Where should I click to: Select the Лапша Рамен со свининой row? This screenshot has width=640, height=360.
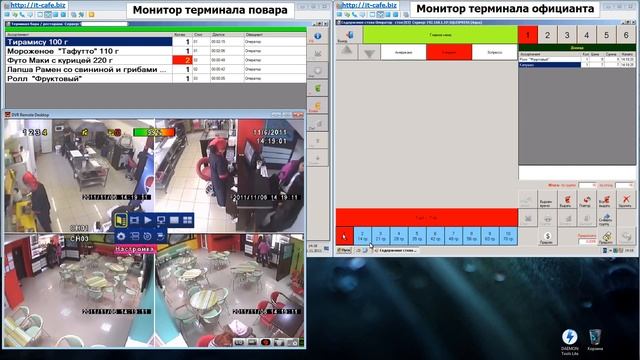coord(156,69)
